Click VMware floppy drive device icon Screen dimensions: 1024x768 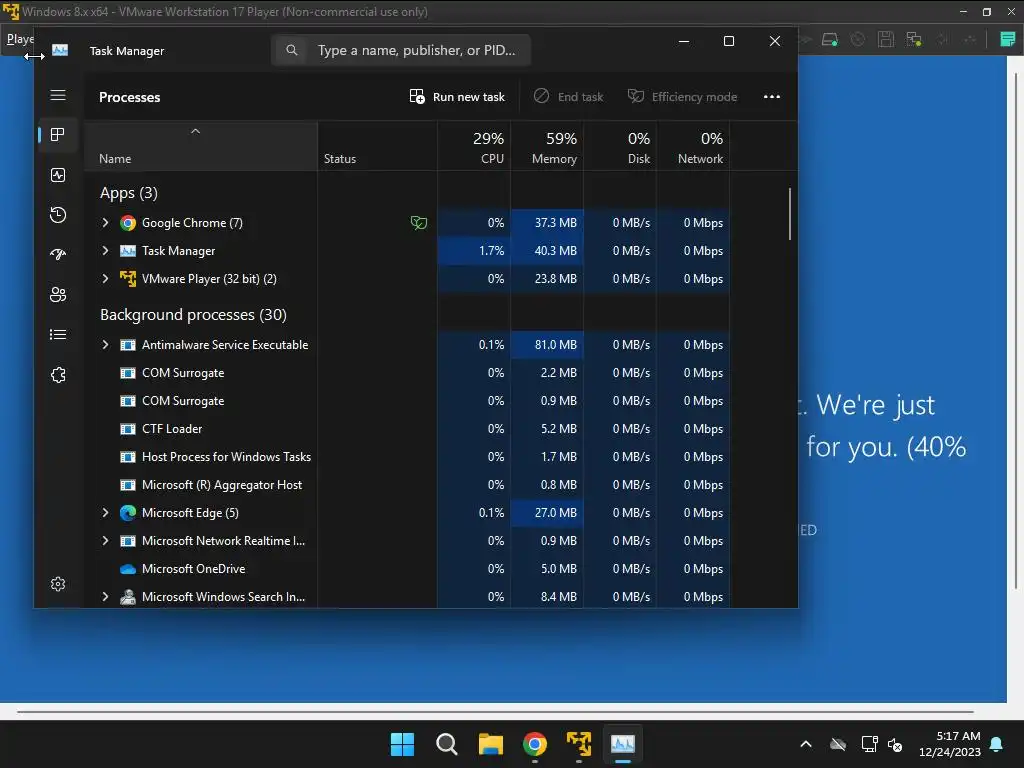(886, 39)
